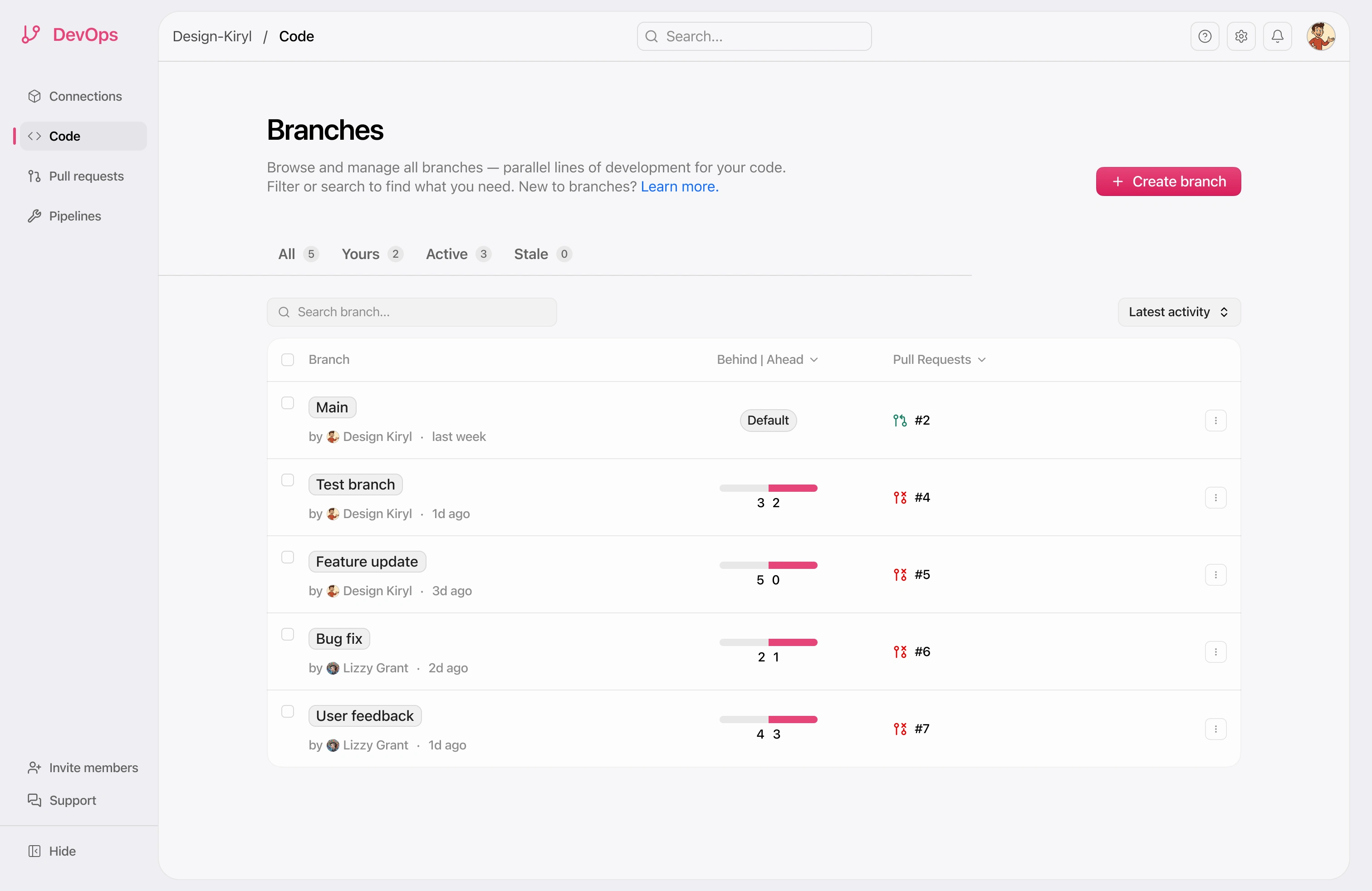This screenshot has height=891, width=1372.
Task: Hide the sidebar using Hide icon
Action: (x=34, y=851)
